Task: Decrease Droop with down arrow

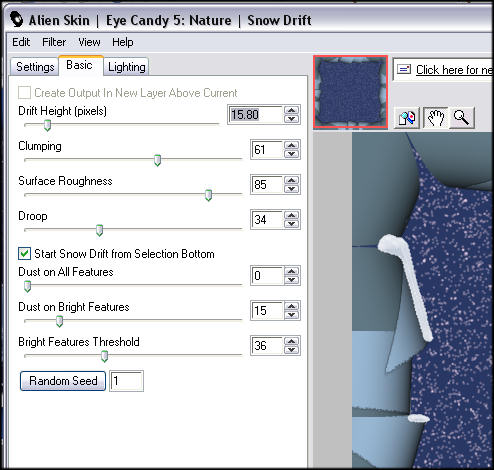Action: coord(292,224)
